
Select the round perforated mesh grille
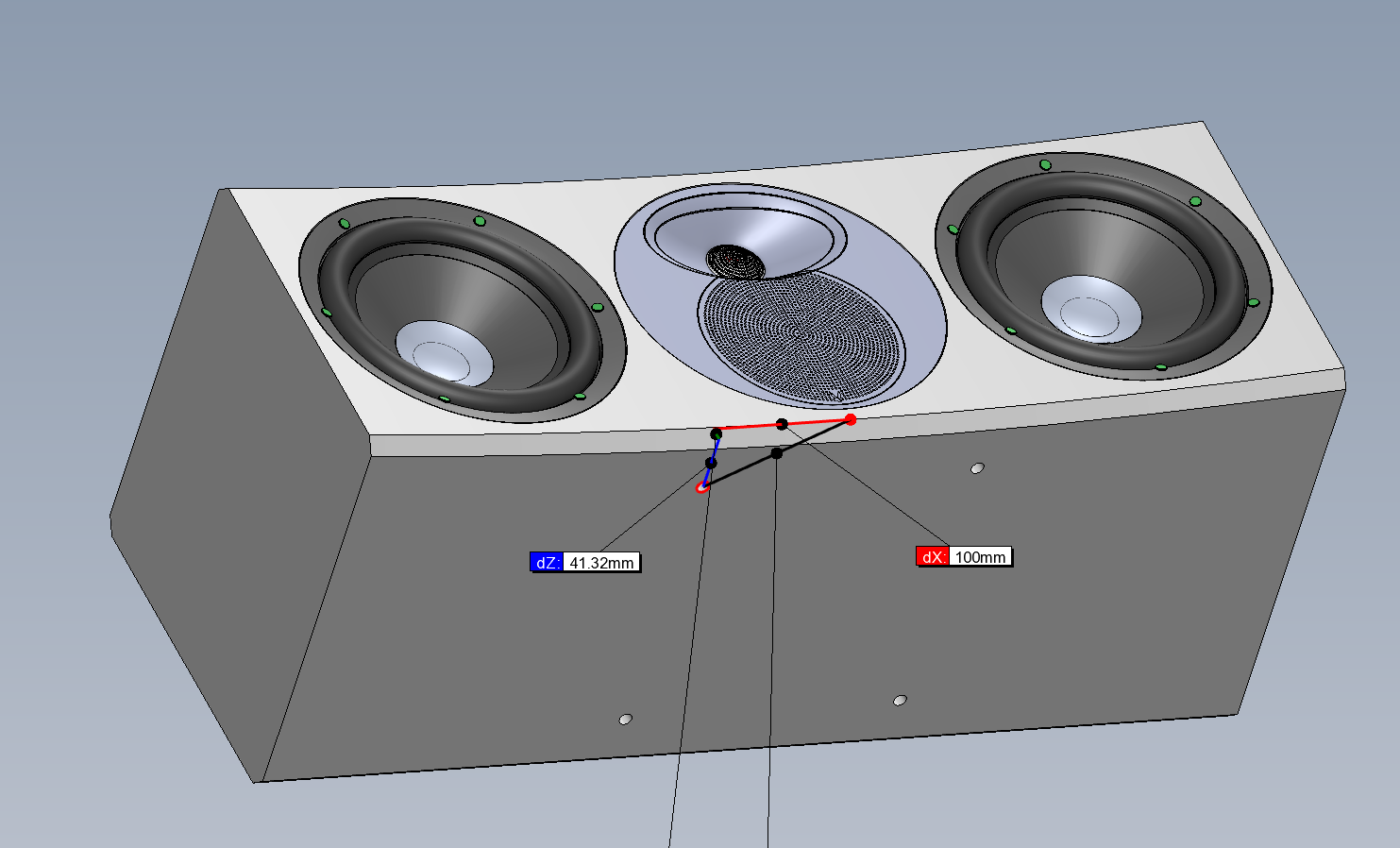point(801,335)
